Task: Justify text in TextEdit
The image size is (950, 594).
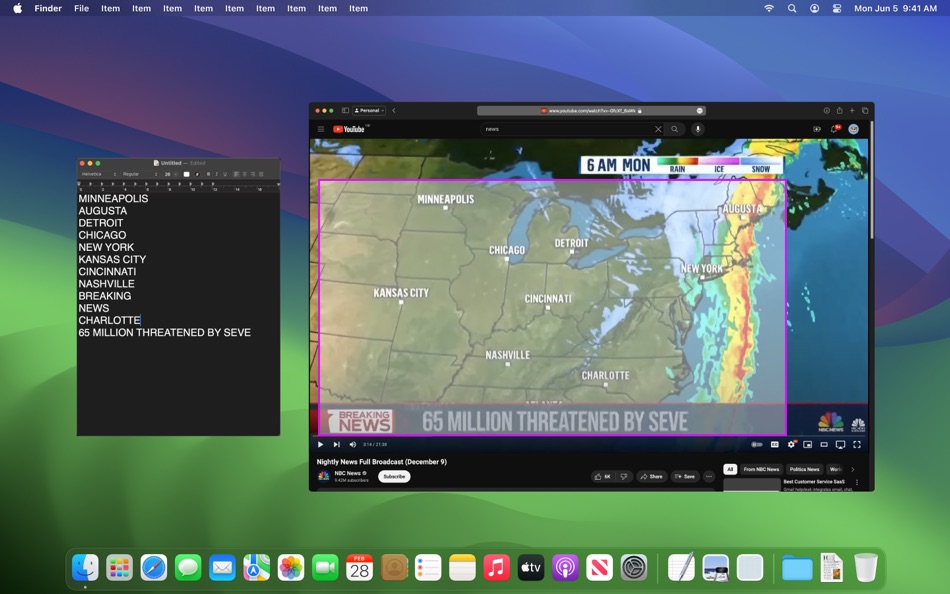Action: click(x=261, y=174)
